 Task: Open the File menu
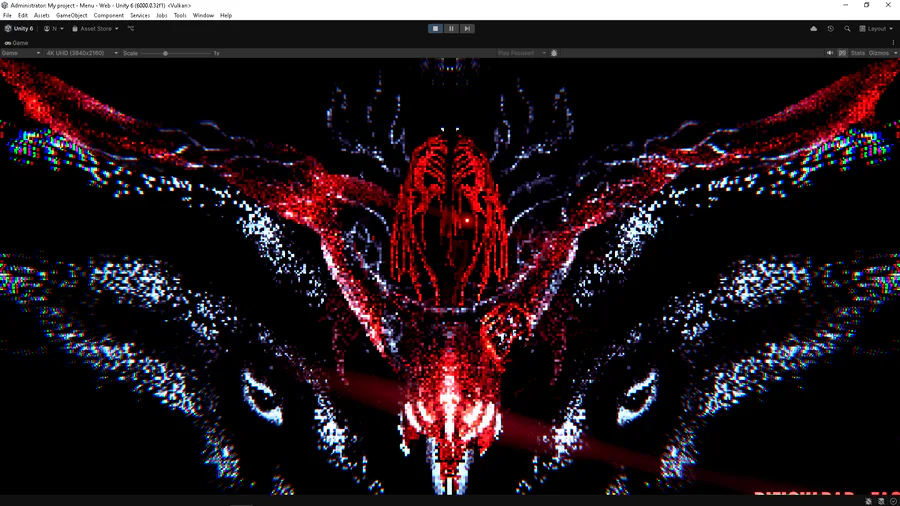click(7, 15)
